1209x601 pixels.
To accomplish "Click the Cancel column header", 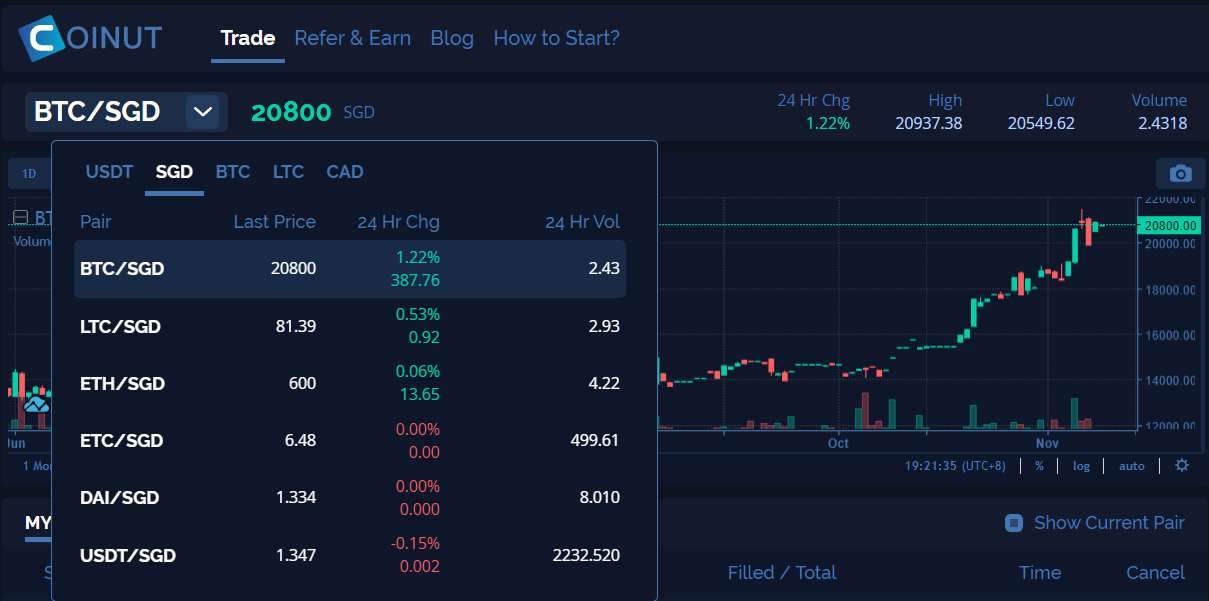I will [1156, 573].
